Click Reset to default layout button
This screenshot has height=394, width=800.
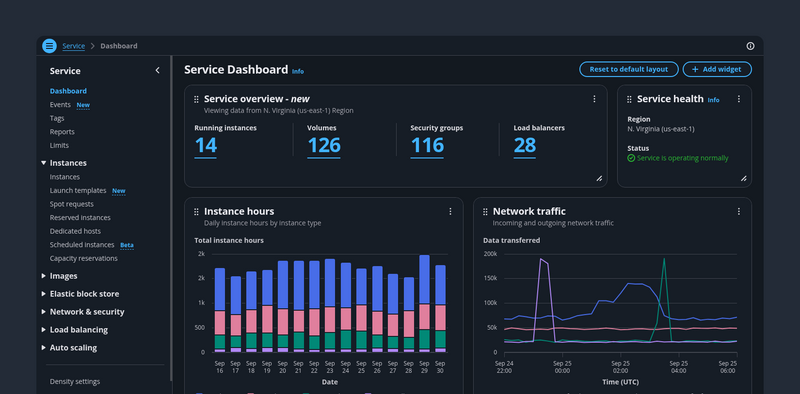[x=629, y=69]
